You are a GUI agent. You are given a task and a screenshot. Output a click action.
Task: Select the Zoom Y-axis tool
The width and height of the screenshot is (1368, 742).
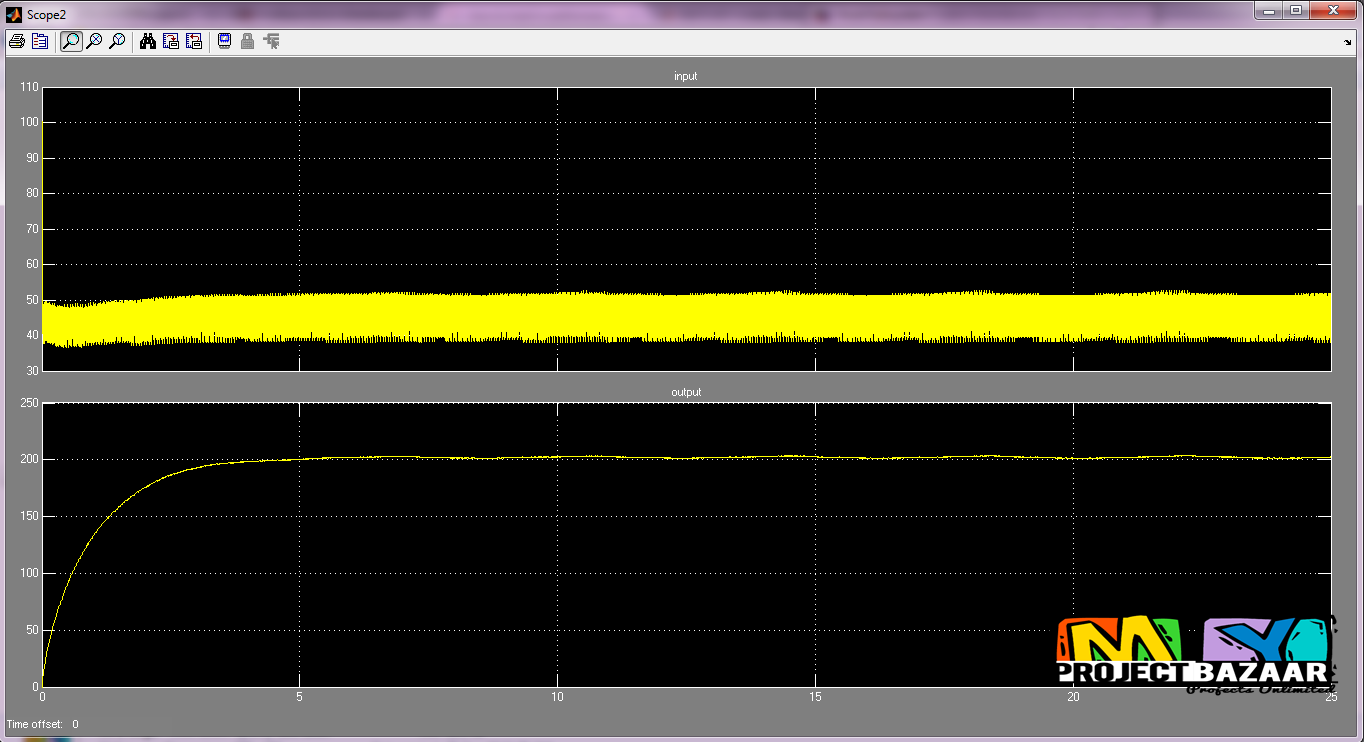click(117, 41)
